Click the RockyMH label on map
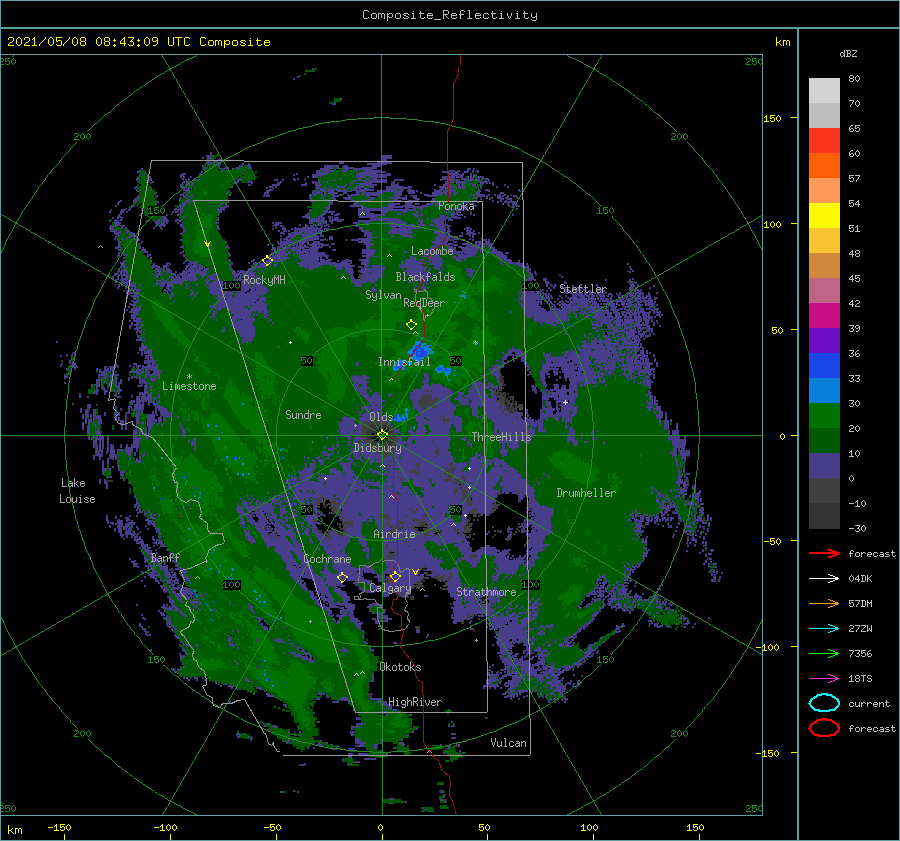 click(264, 280)
